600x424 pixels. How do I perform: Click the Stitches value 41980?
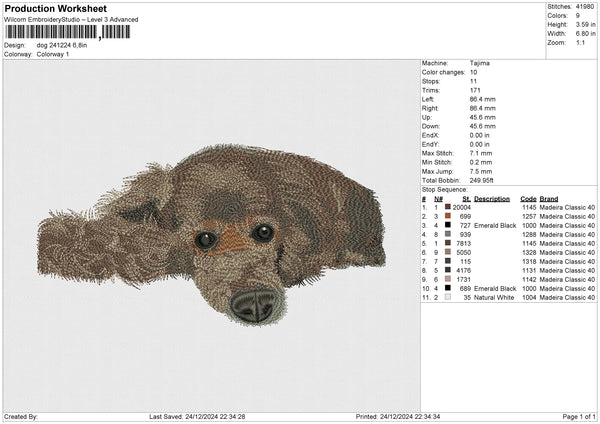[586, 6]
